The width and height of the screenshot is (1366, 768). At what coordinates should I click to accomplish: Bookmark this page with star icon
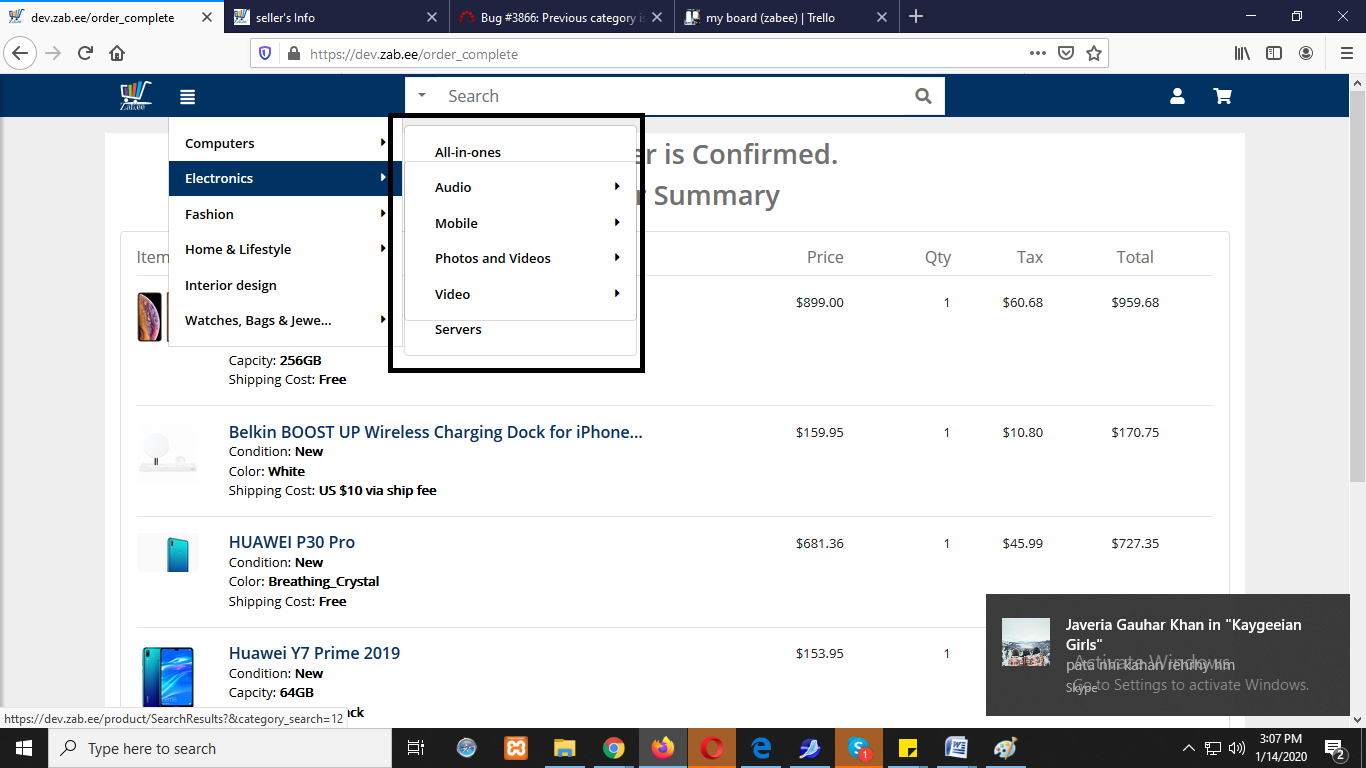click(1094, 53)
